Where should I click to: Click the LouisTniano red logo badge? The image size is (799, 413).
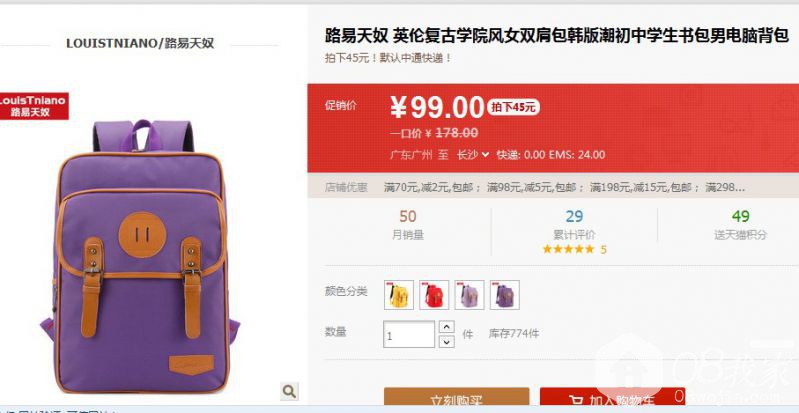34,106
